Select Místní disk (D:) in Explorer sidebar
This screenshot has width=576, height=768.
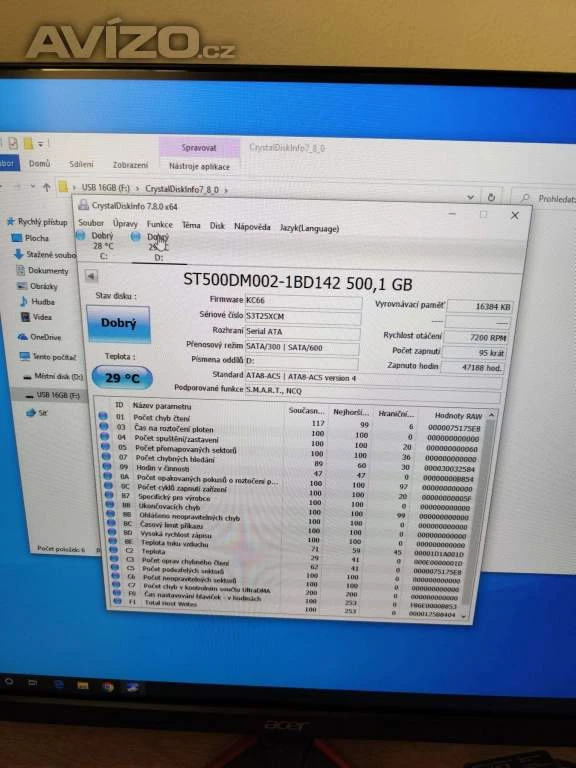point(53,376)
